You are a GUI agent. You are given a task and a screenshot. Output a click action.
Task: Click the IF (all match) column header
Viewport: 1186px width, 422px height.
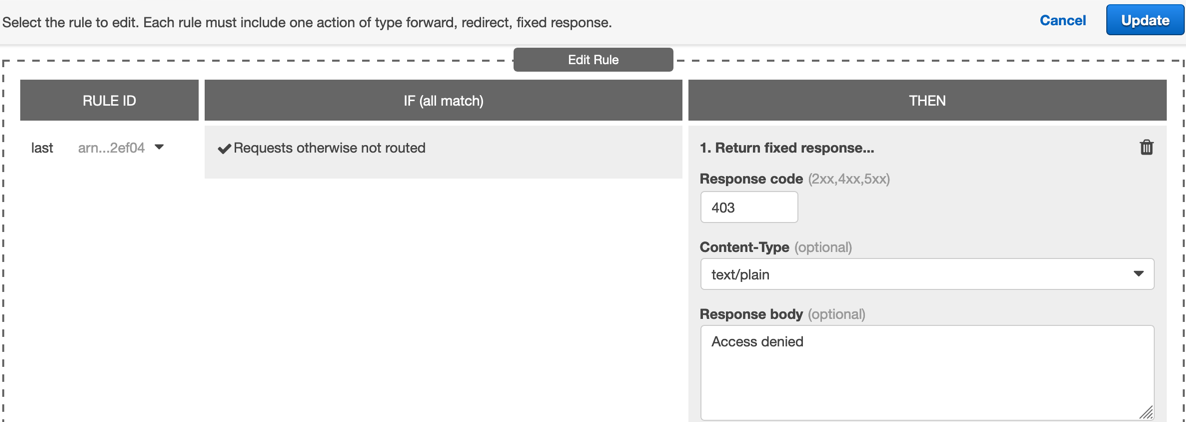coord(443,101)
